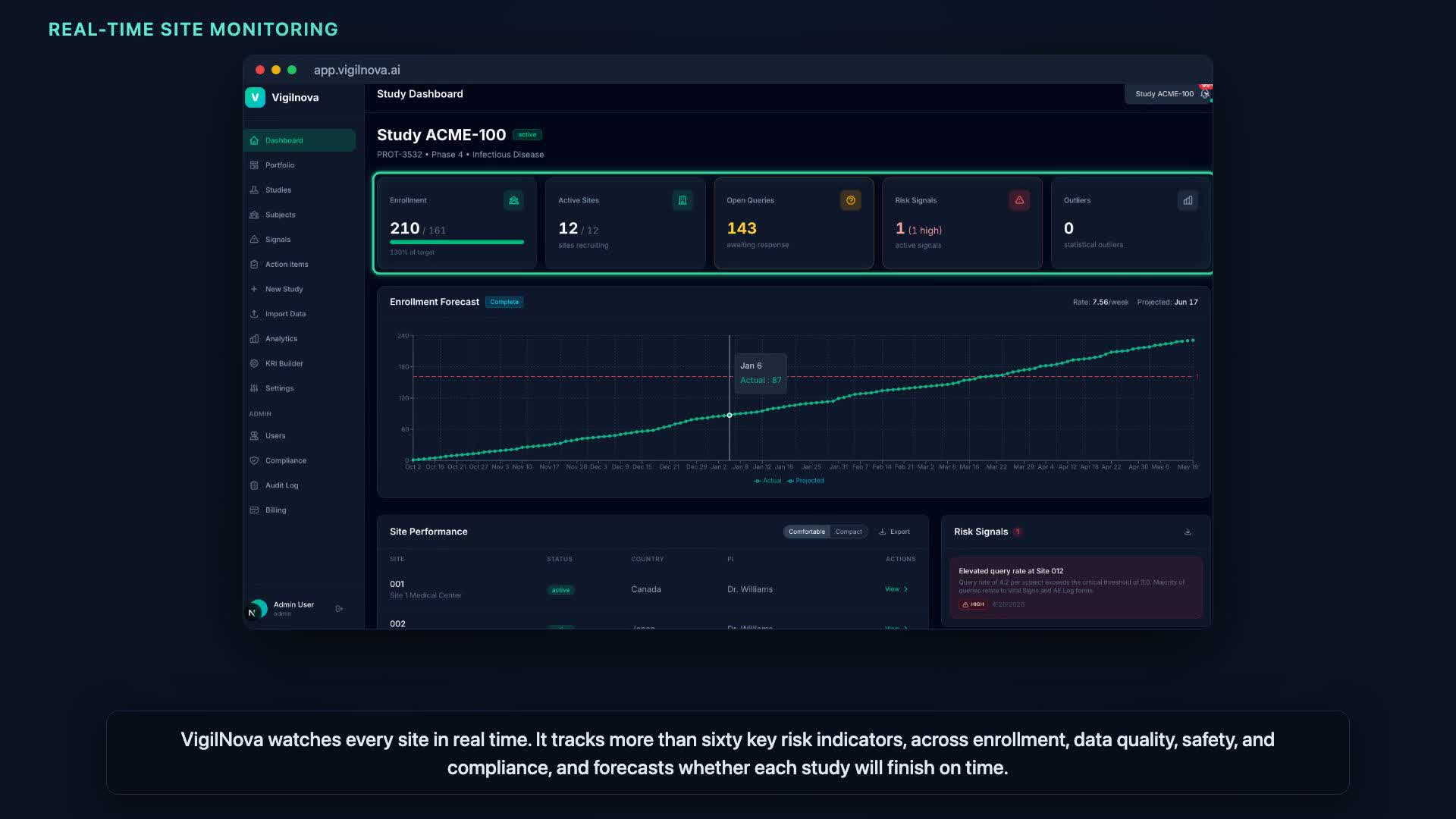Screen dimensions: 1456x819
Task: Click the Outliers bar chart icon
Action: coord(1188,200)
